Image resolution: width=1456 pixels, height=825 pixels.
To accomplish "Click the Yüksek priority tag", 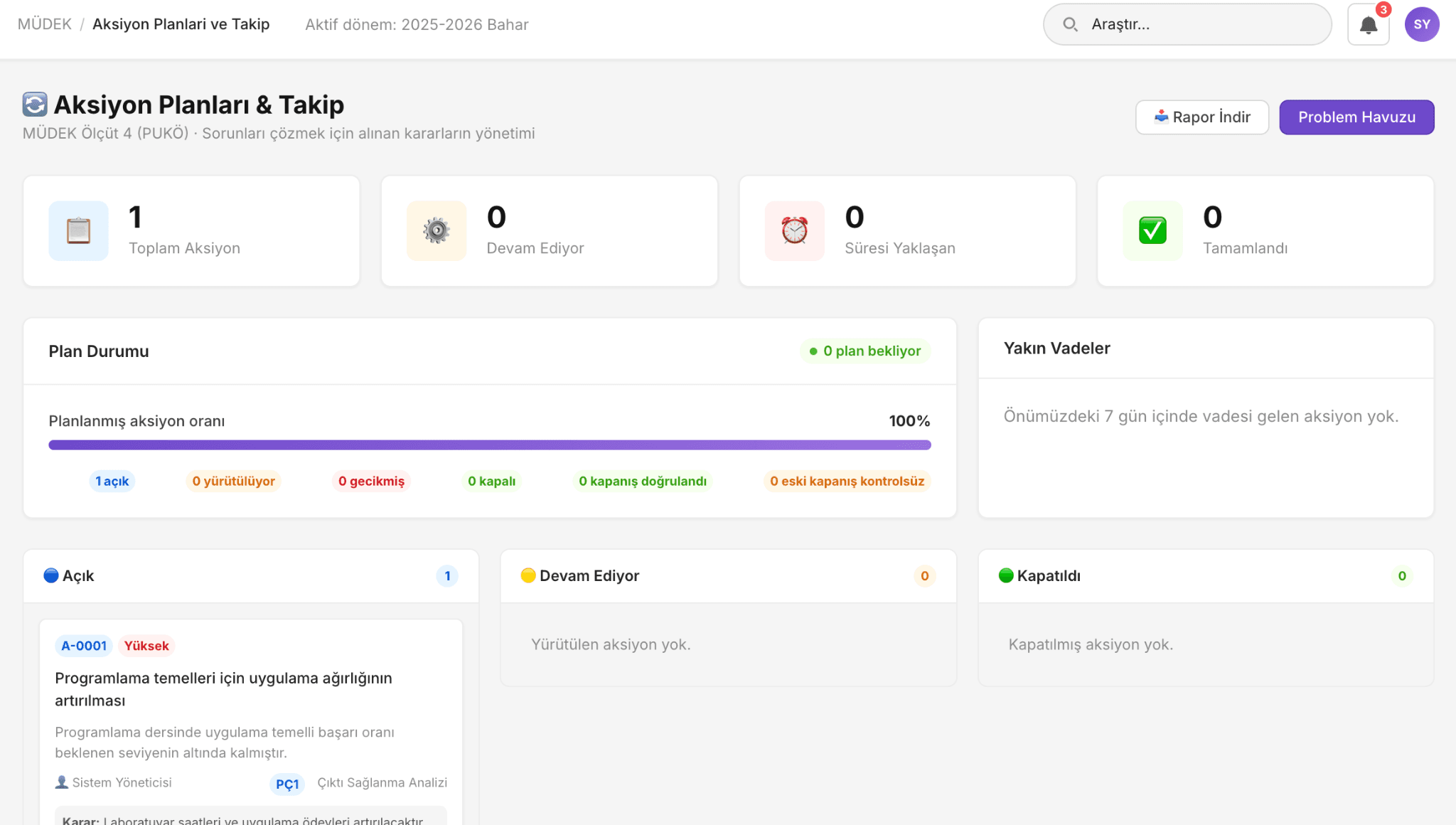I will point(146,646).
